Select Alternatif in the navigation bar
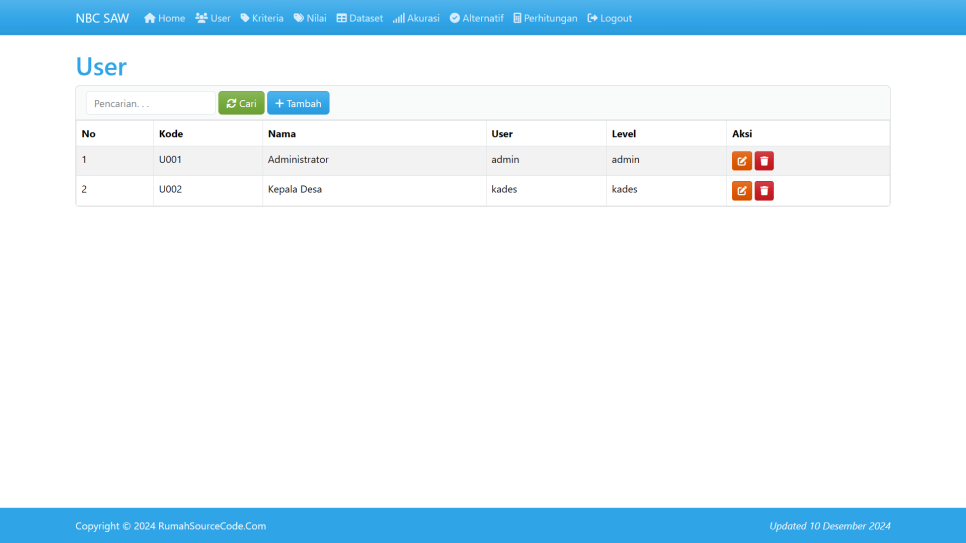This screenshot has width=966, height=543. [476, 18]
